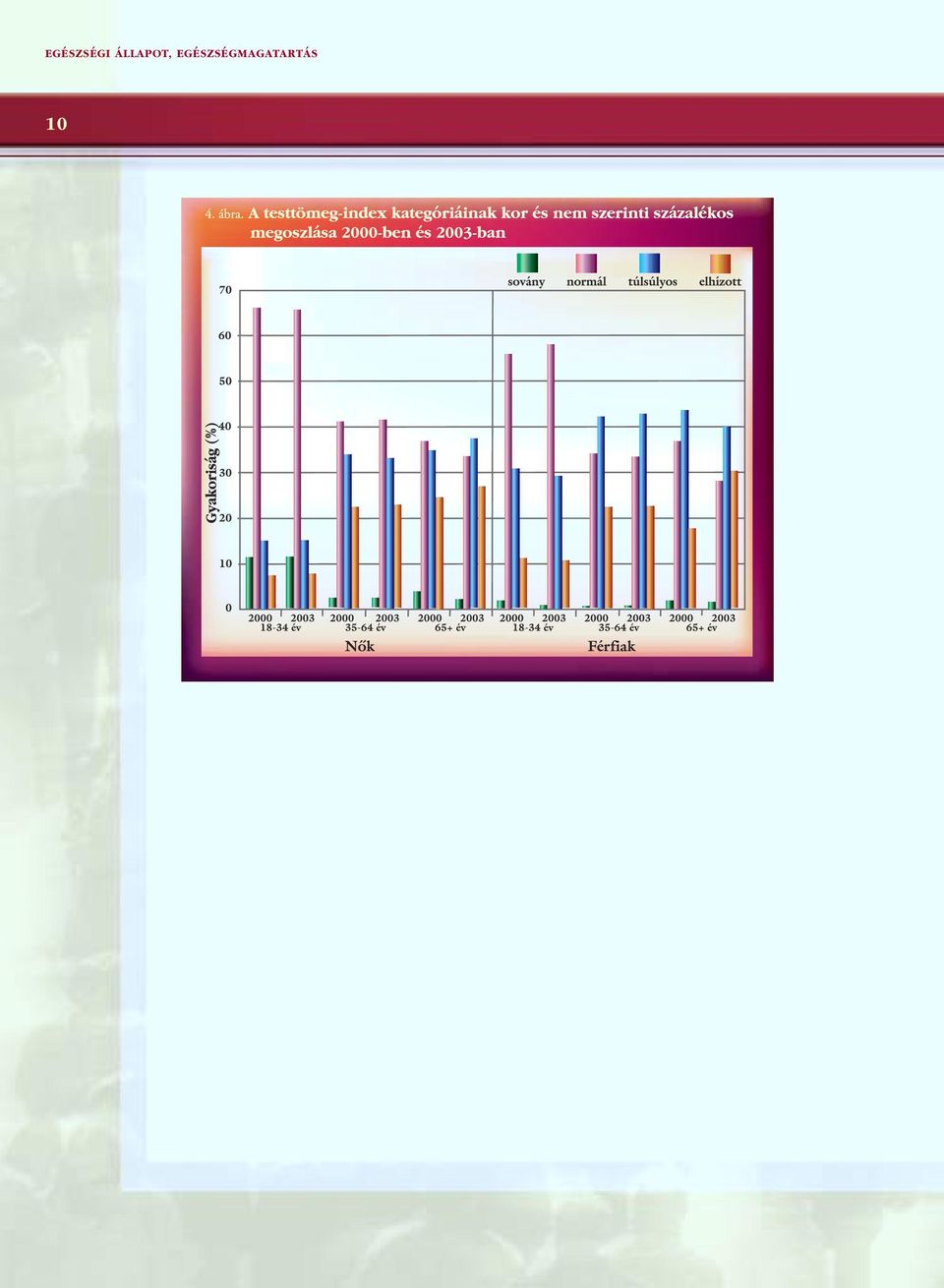
Task: Click the blue túlsúlyos legend swatch
Action: click(x=649, y=263)
